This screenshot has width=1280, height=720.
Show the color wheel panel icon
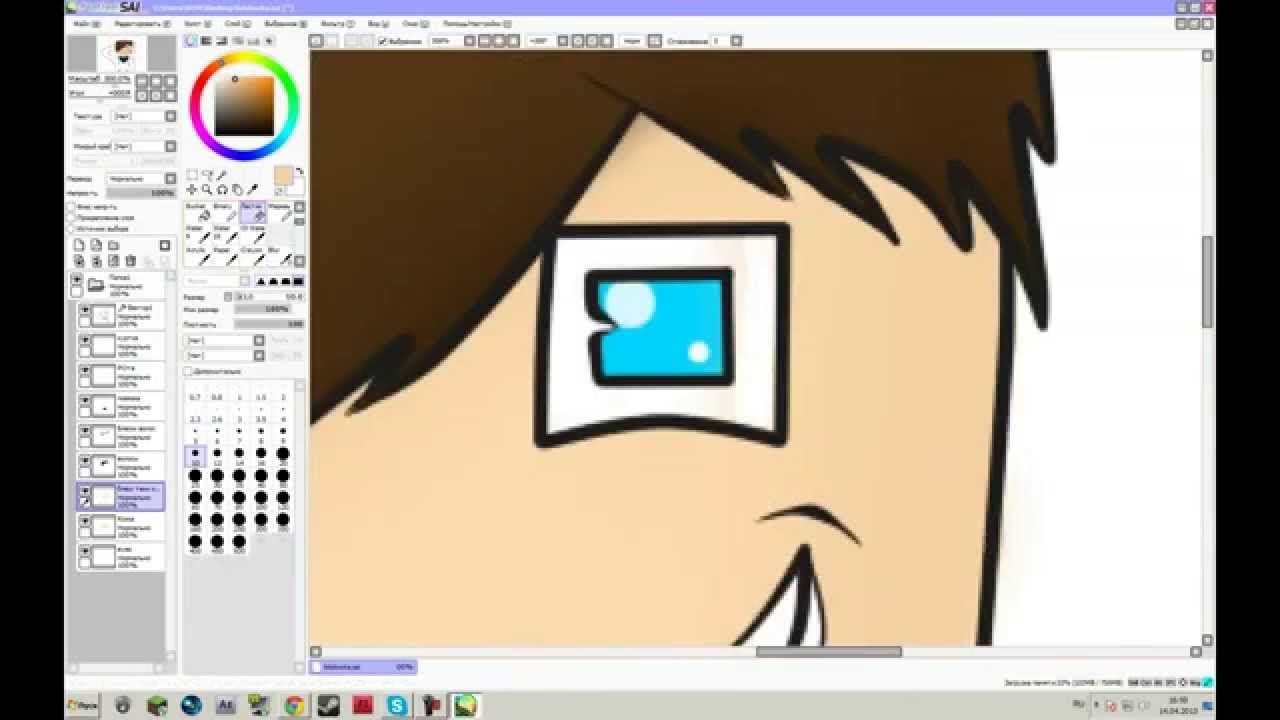[191, 41]
